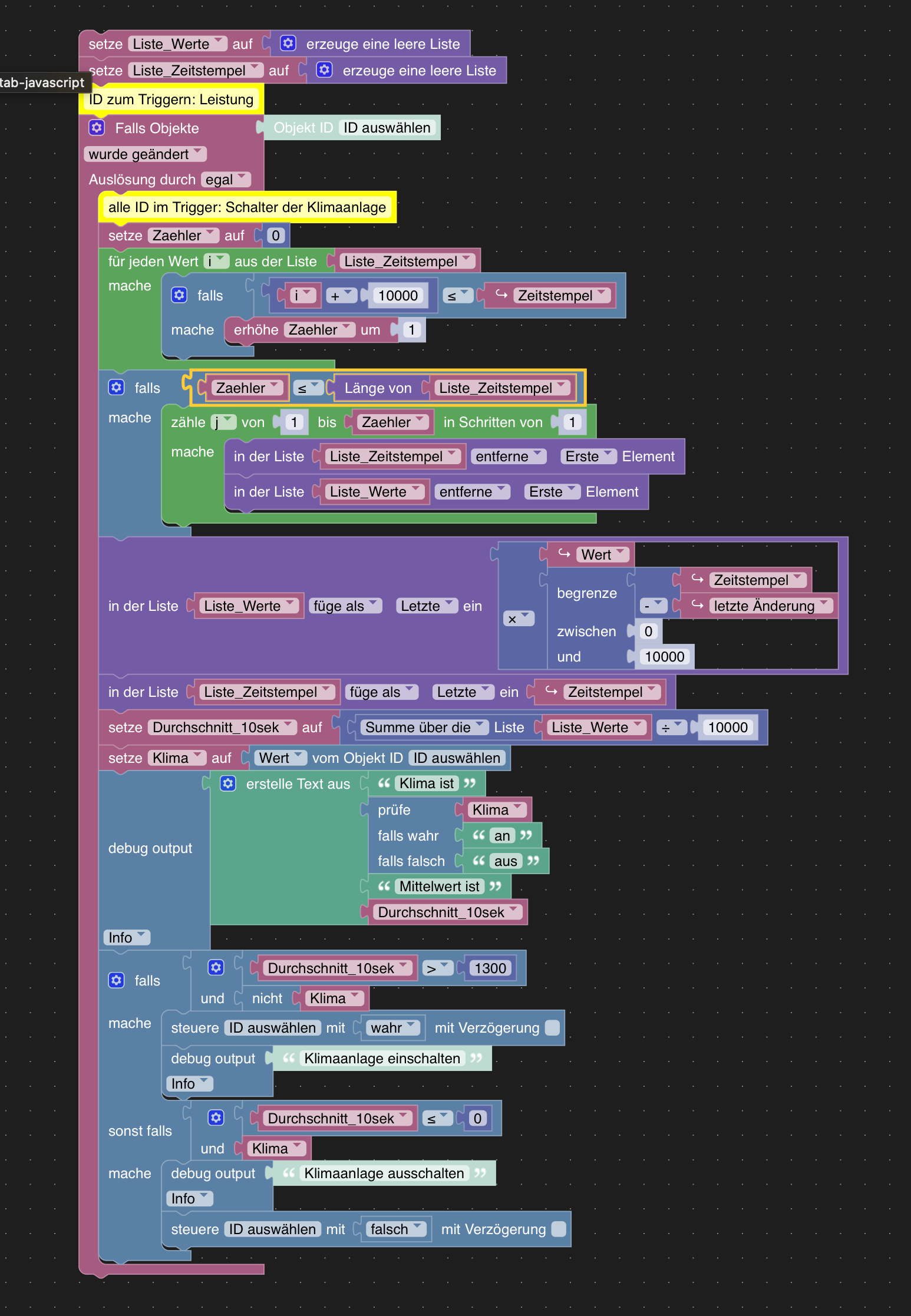The image size is (911, 1316).
Task: Open 'Erste' dropdown in Liste_Werte entferne row
Action: point(552,491)
